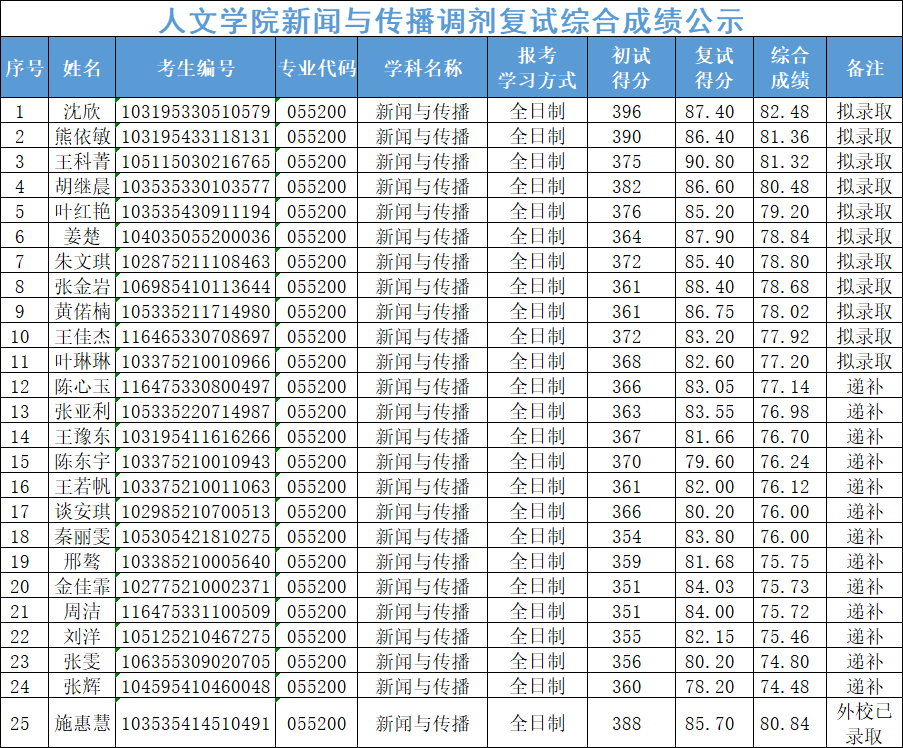This screenshot has height=748, width=903.
Task: Select the 考生编号 header cell
Action: [x=196, y=68]
